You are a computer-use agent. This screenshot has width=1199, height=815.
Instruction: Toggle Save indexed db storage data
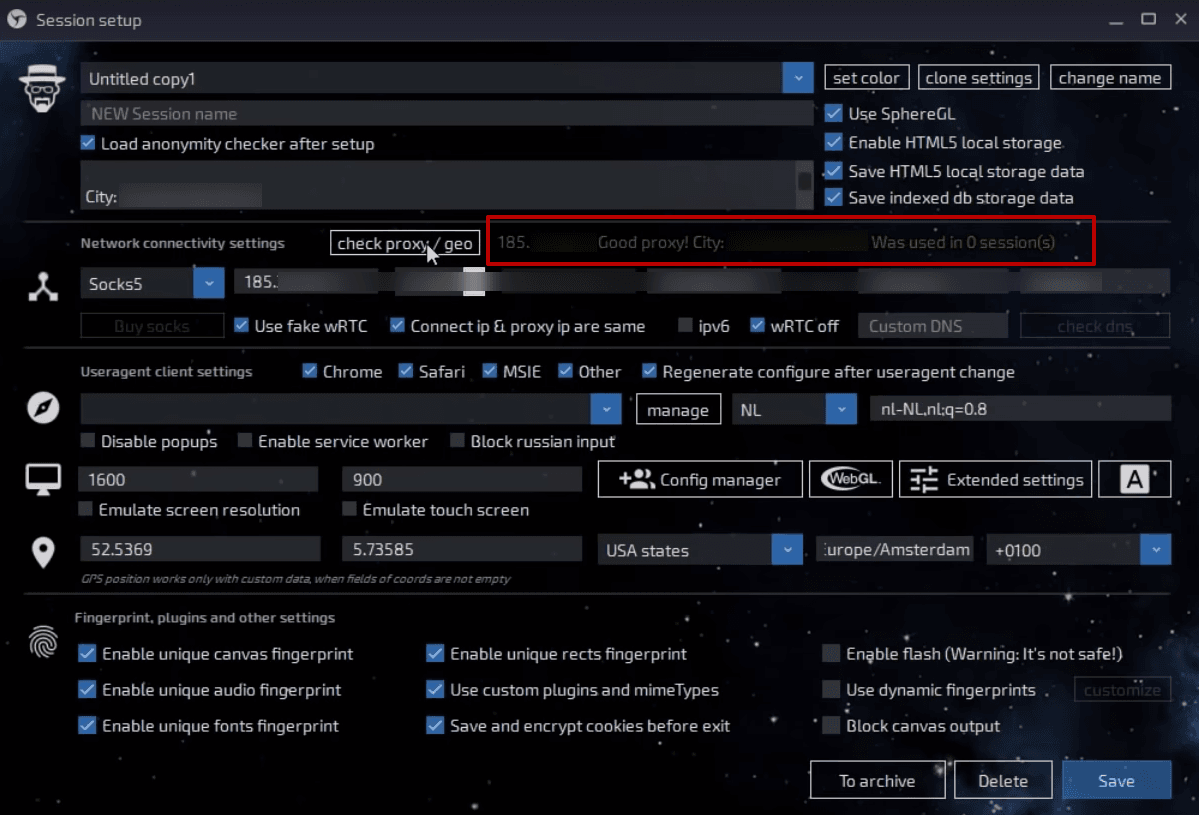833,197
